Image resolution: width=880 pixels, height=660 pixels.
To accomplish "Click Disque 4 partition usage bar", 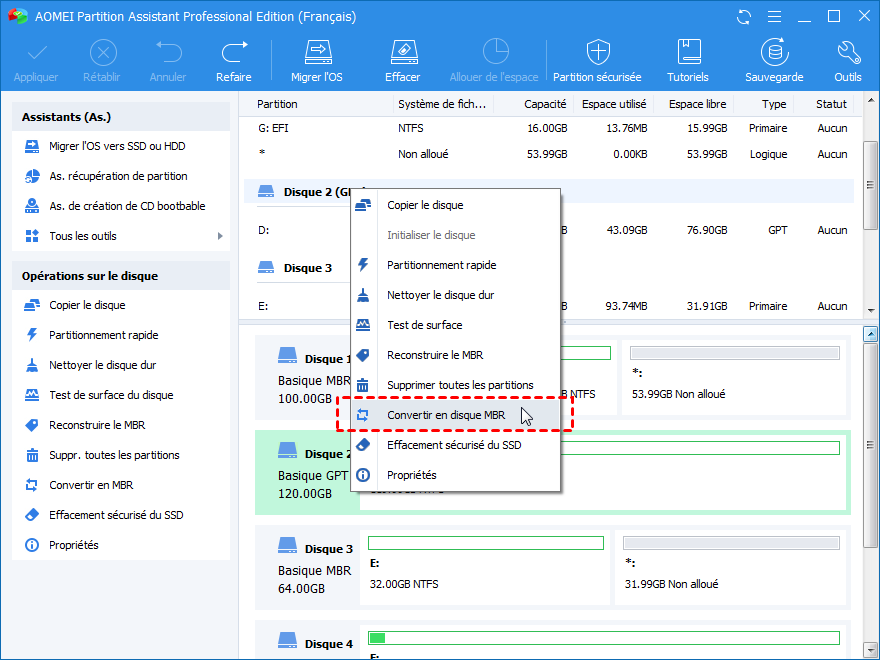I will tap(604, 638).
